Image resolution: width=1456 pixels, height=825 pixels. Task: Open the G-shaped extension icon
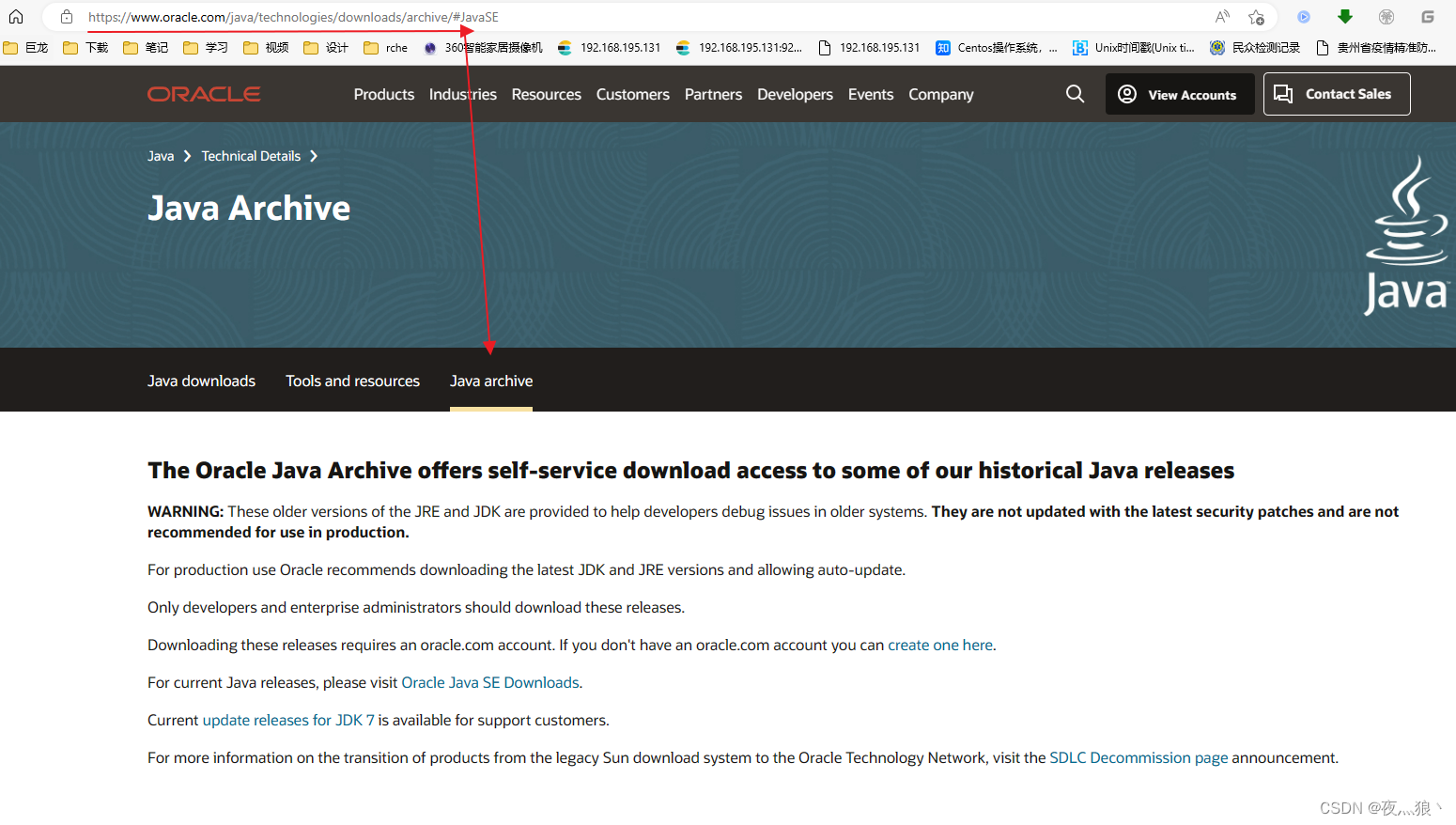tap(1428, 17)
